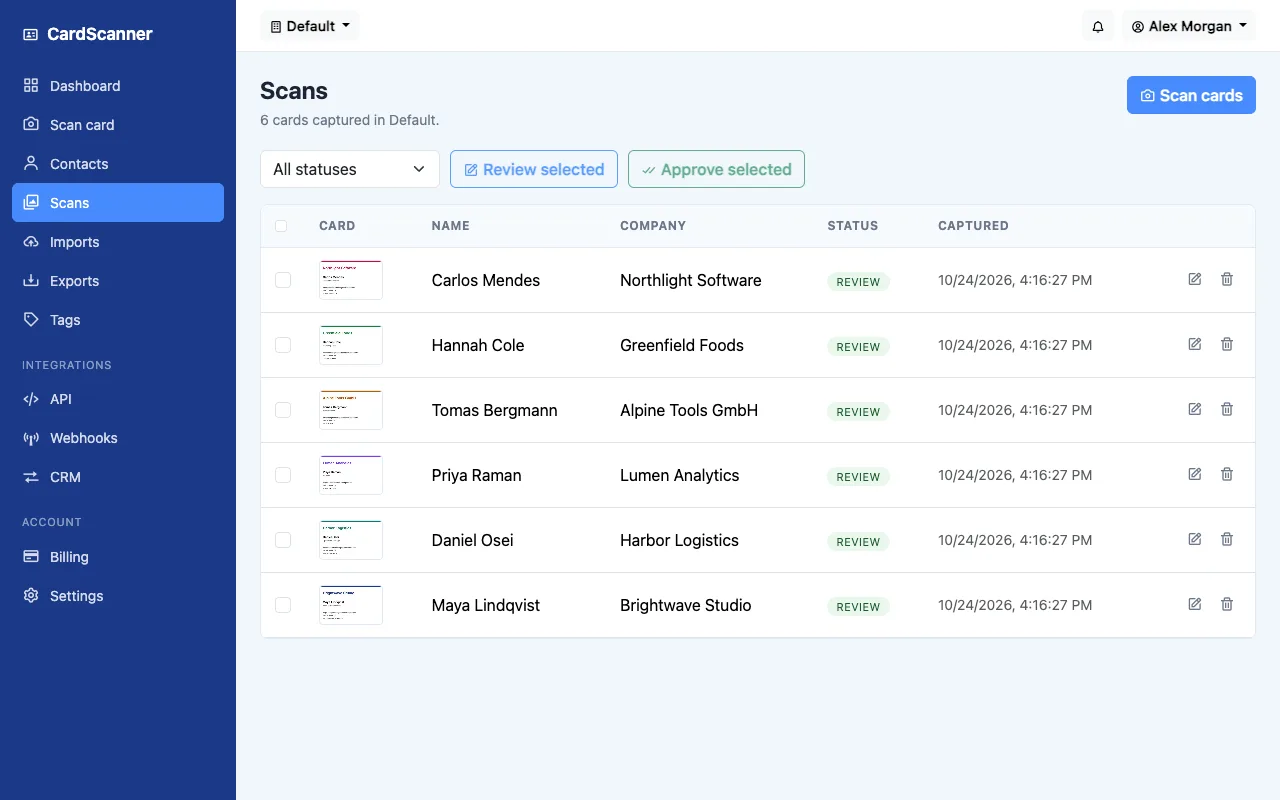The height and width of the screenshot is (800, 1280).
Task: Click the Scan cards button
Action: (x=1191, y=95)
